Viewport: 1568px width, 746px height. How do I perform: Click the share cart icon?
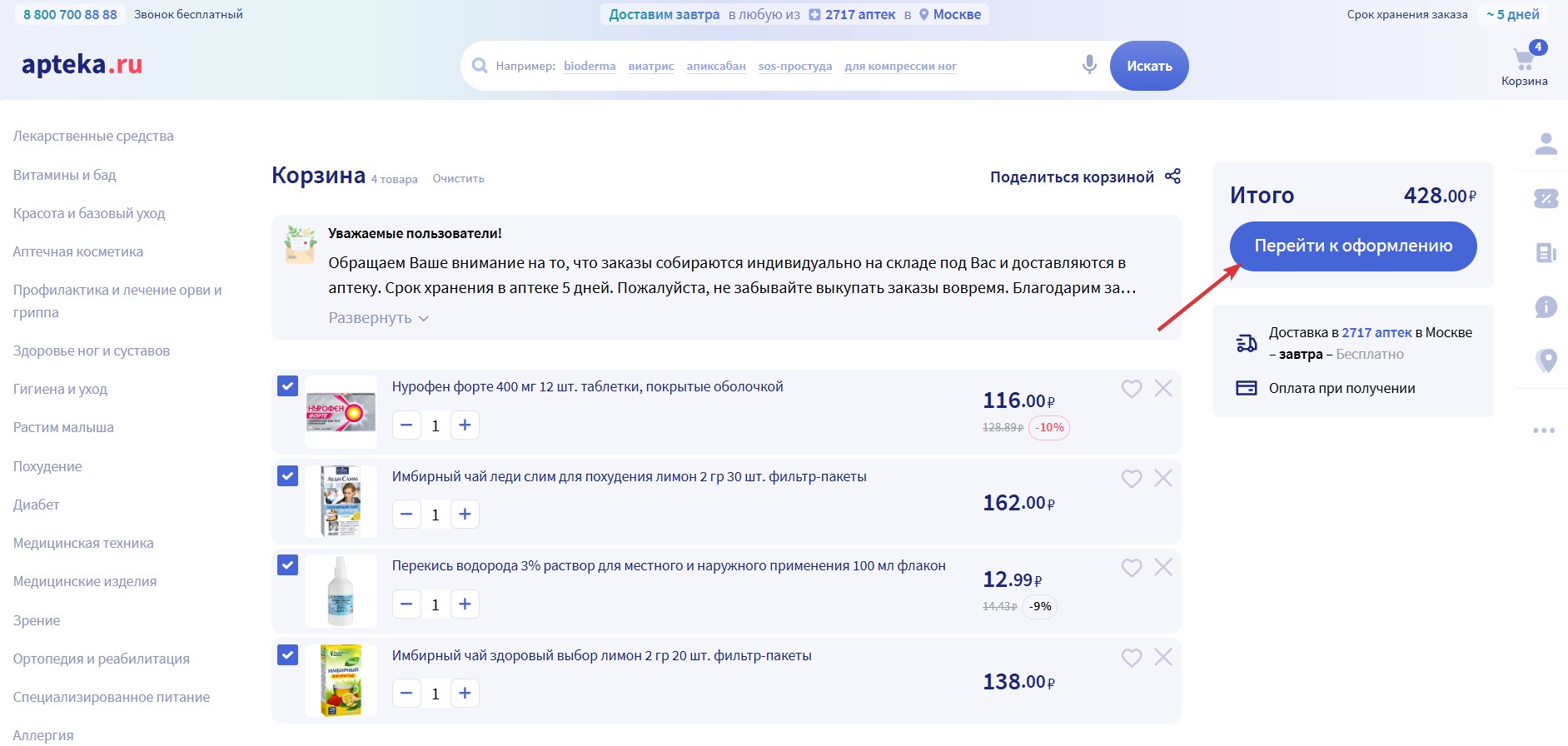[x=1172, y=176]
